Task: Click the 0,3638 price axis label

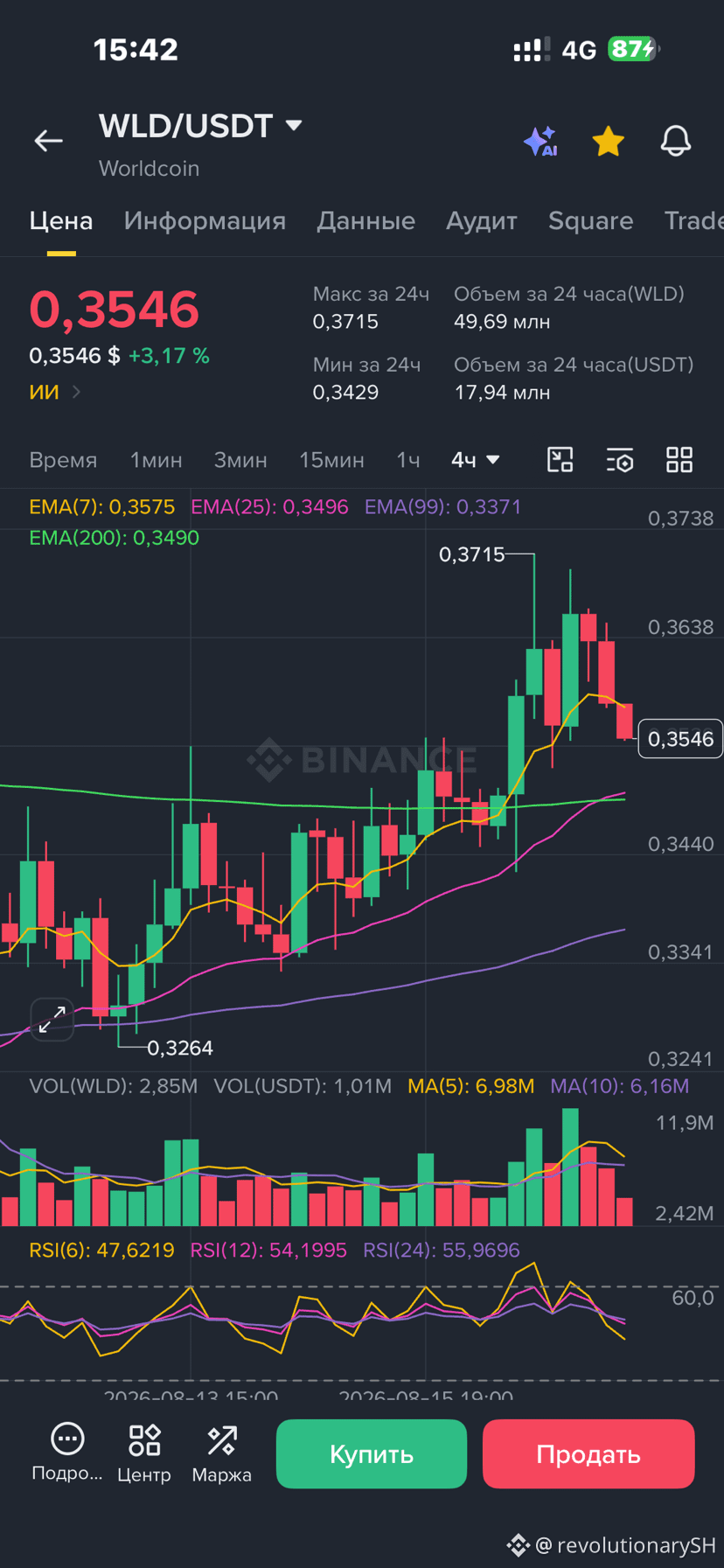Action: click(680, 627)
